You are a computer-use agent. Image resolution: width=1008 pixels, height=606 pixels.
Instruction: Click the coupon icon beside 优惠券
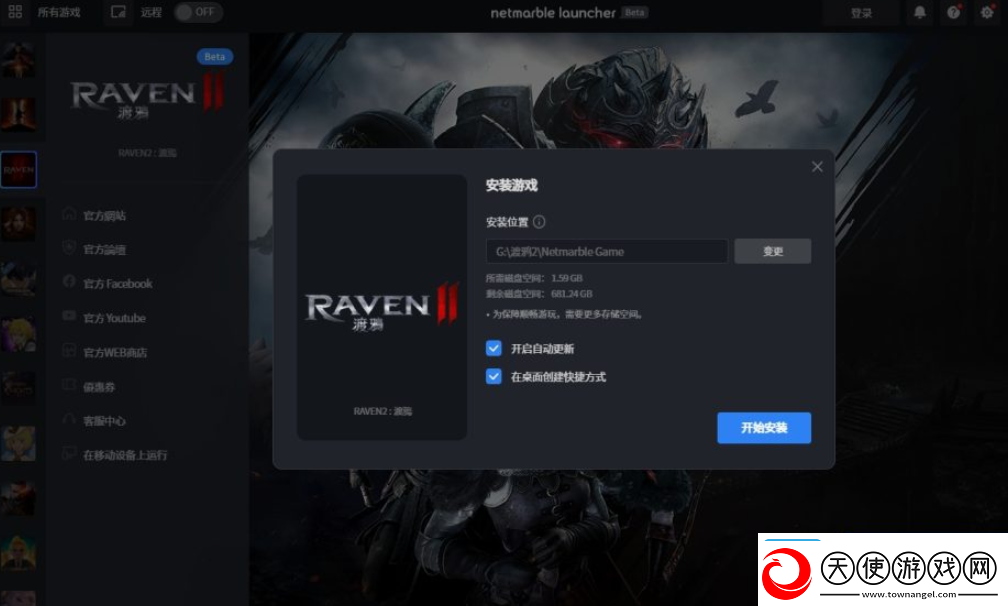69,385
